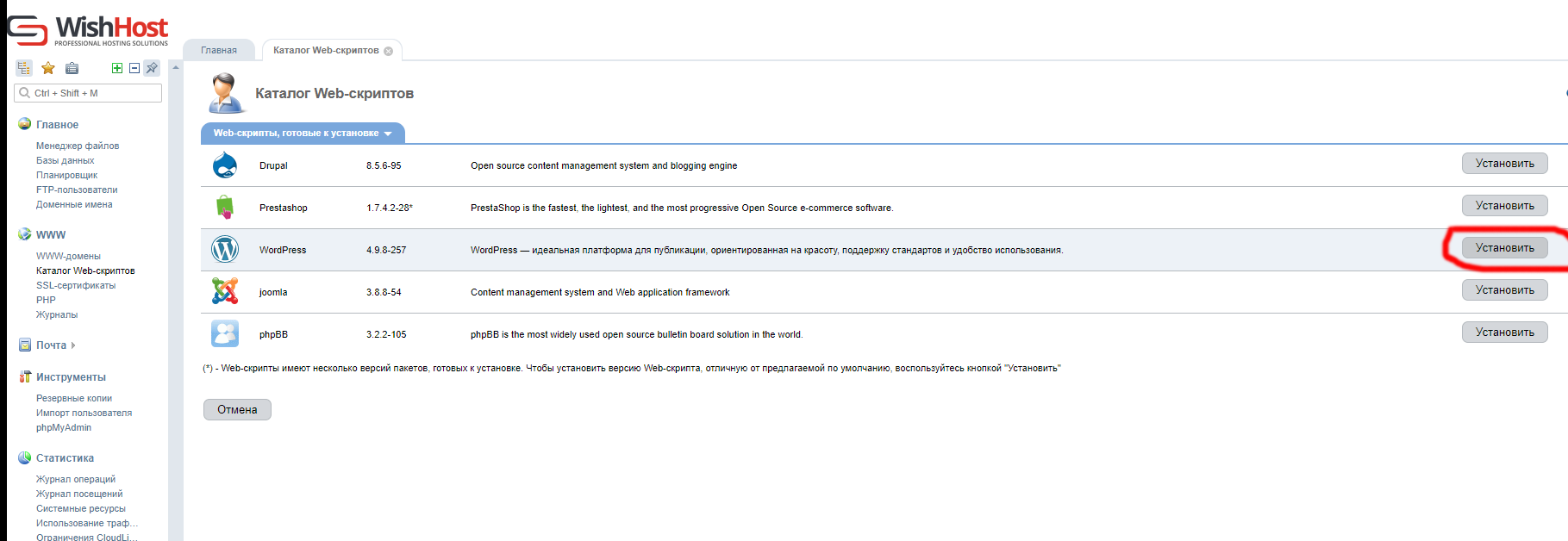Collapse the WWW section header
1568x541 pixels.
point(51,235)
